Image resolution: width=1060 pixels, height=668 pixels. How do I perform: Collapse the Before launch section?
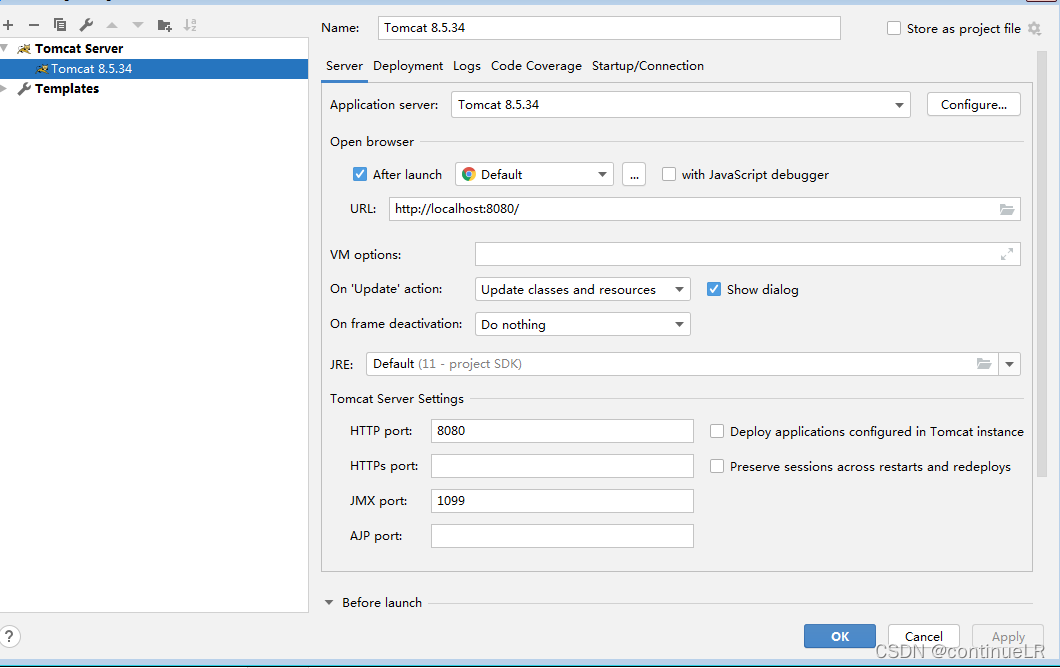pos(329,602)
